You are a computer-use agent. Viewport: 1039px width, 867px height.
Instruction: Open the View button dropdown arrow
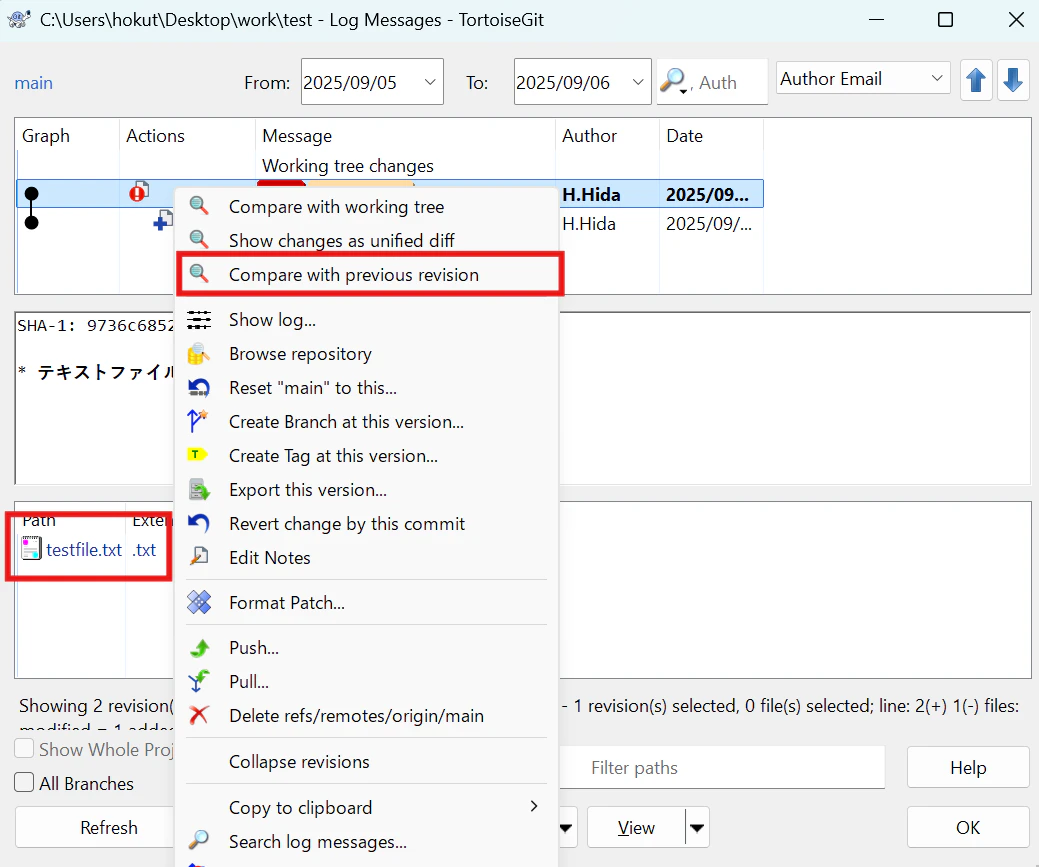pos(697,827)
